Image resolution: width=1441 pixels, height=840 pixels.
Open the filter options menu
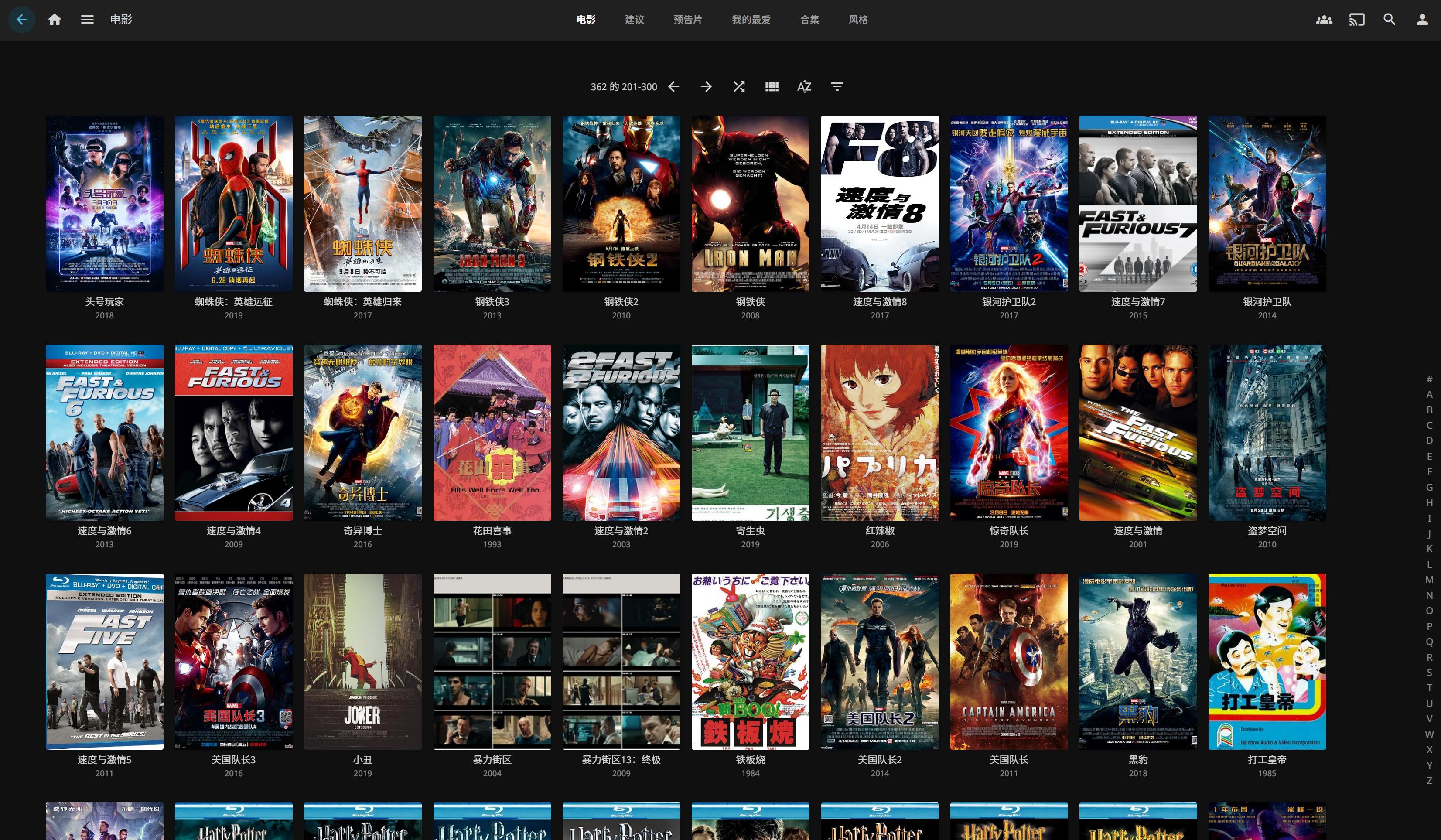(837, 86)
